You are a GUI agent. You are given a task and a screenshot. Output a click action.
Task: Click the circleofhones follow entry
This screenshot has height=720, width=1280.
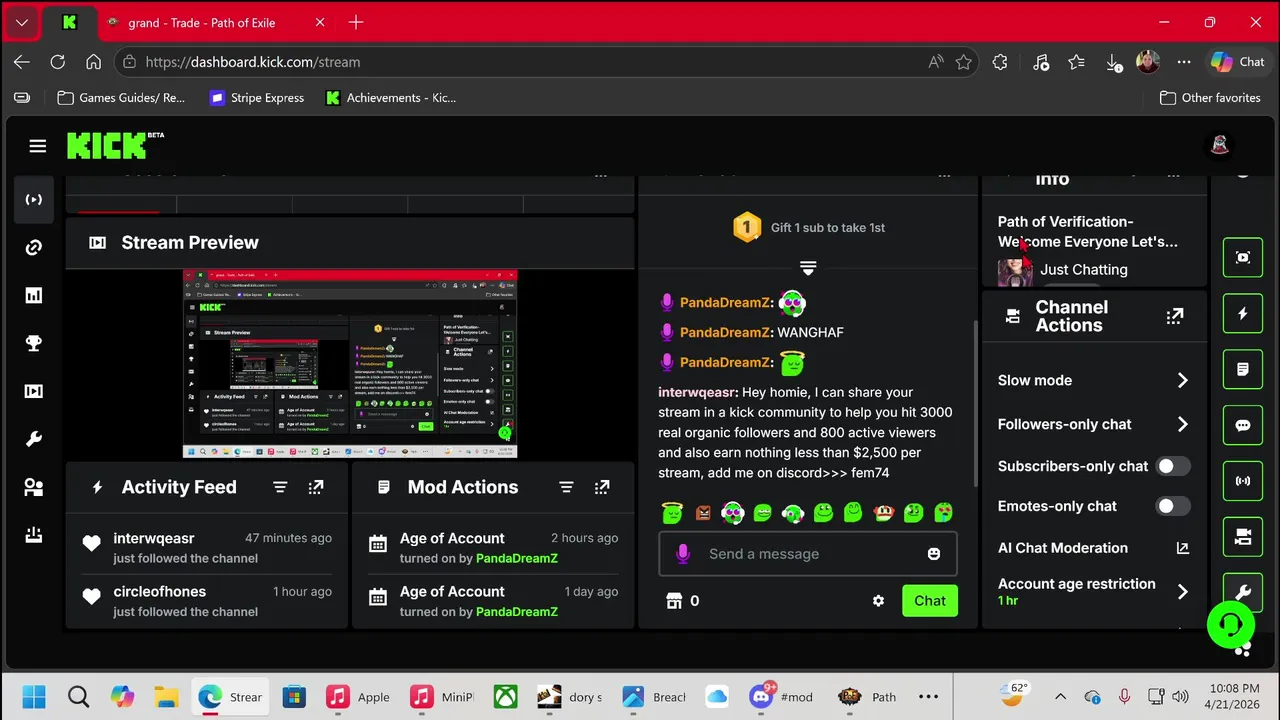coord(207,601)
